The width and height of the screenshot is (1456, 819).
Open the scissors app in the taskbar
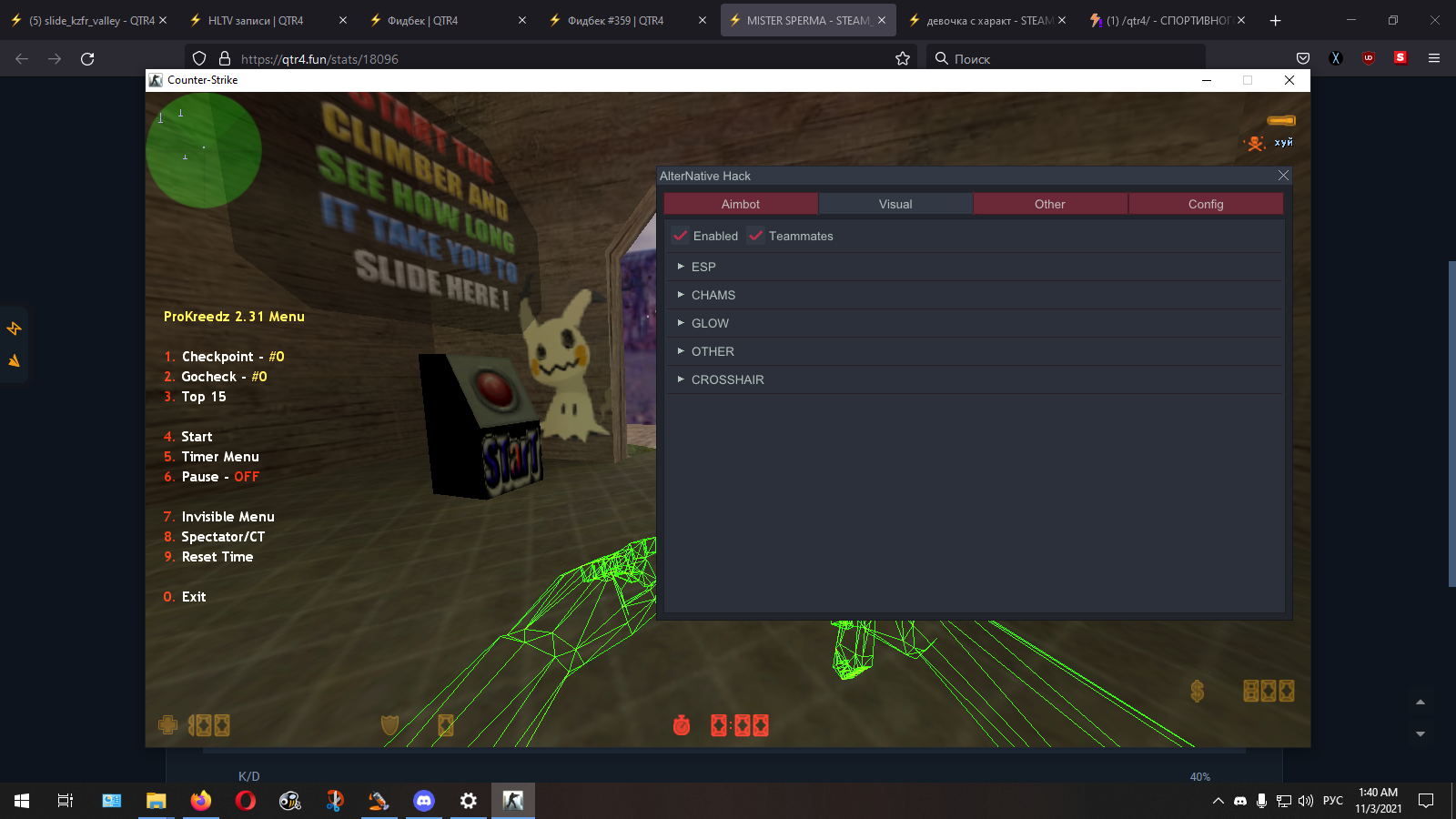335,801
